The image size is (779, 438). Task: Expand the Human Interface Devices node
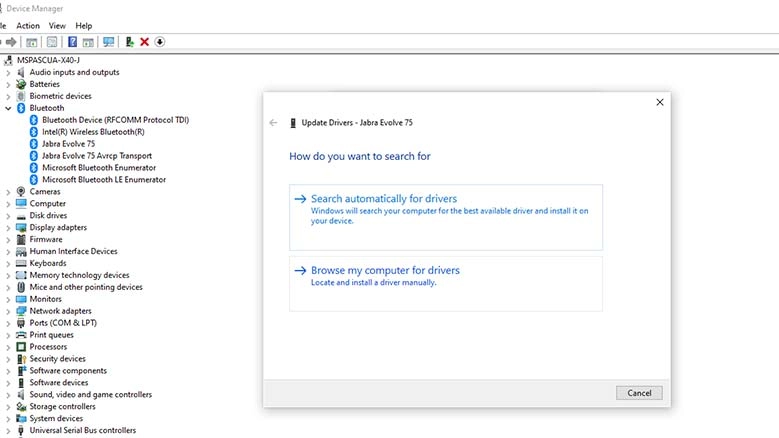pos(8,251)
